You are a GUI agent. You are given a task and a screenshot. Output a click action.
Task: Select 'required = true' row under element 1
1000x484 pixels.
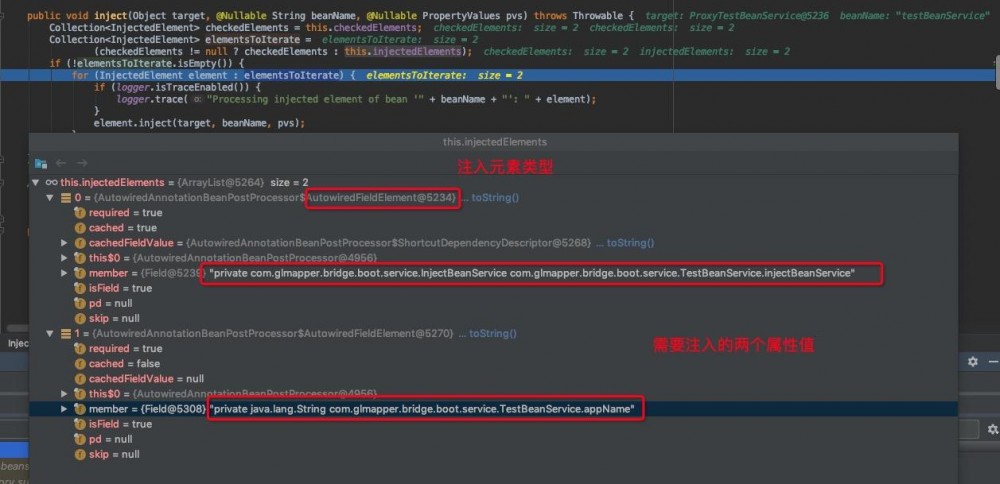tap(494, 349)
